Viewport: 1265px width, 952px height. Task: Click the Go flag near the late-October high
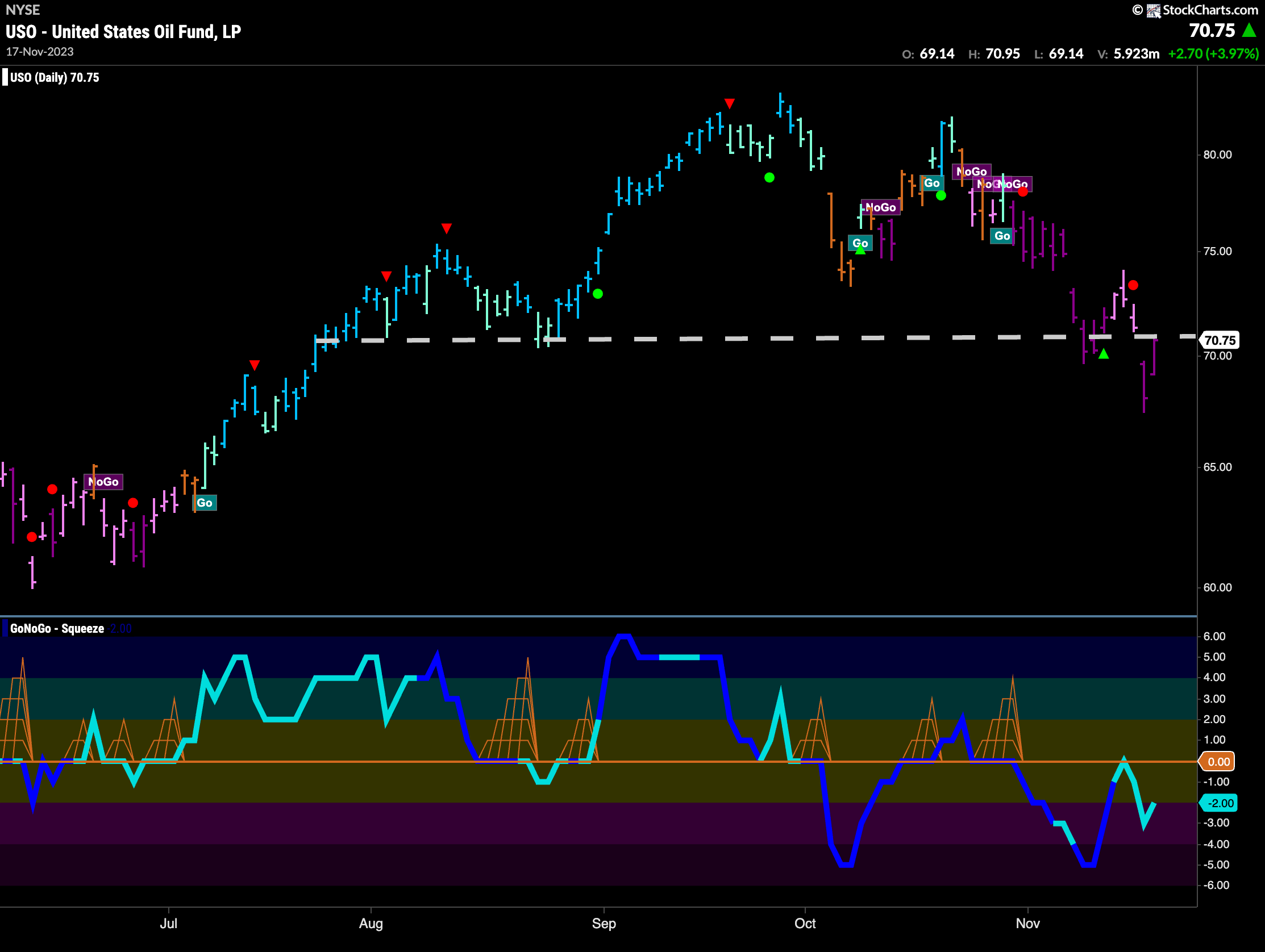click(x=931, y=183)
